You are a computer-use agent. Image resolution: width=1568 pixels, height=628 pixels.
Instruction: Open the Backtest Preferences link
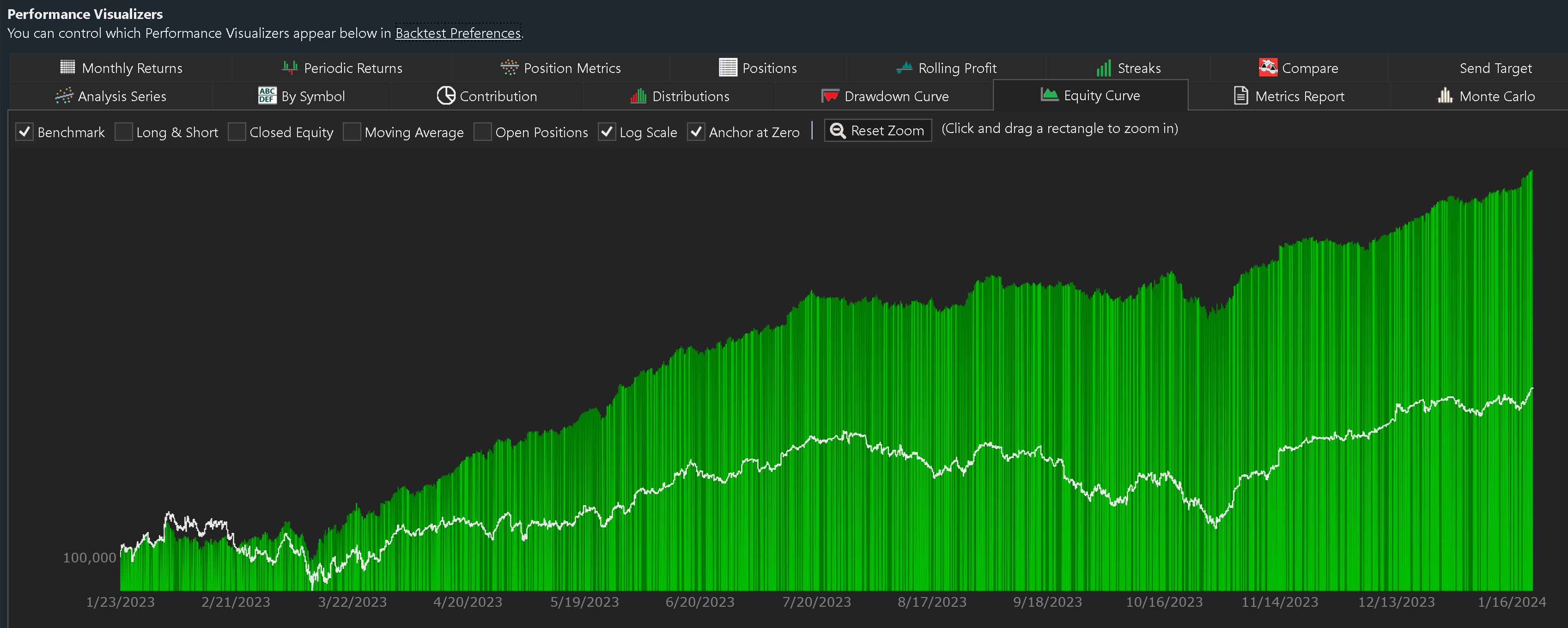point(458,33)
